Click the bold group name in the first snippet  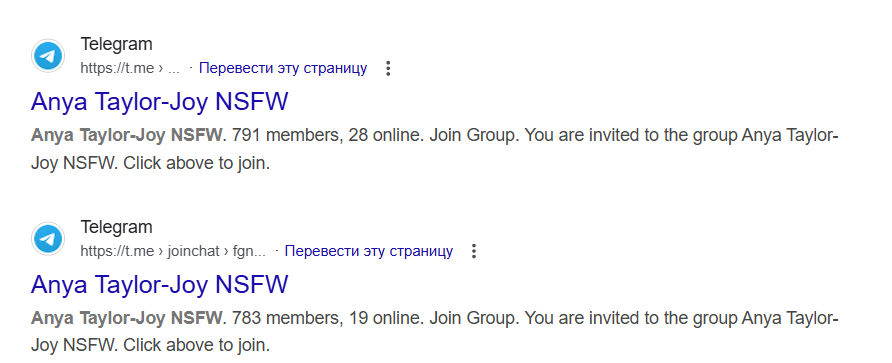[x=128, y=137]
